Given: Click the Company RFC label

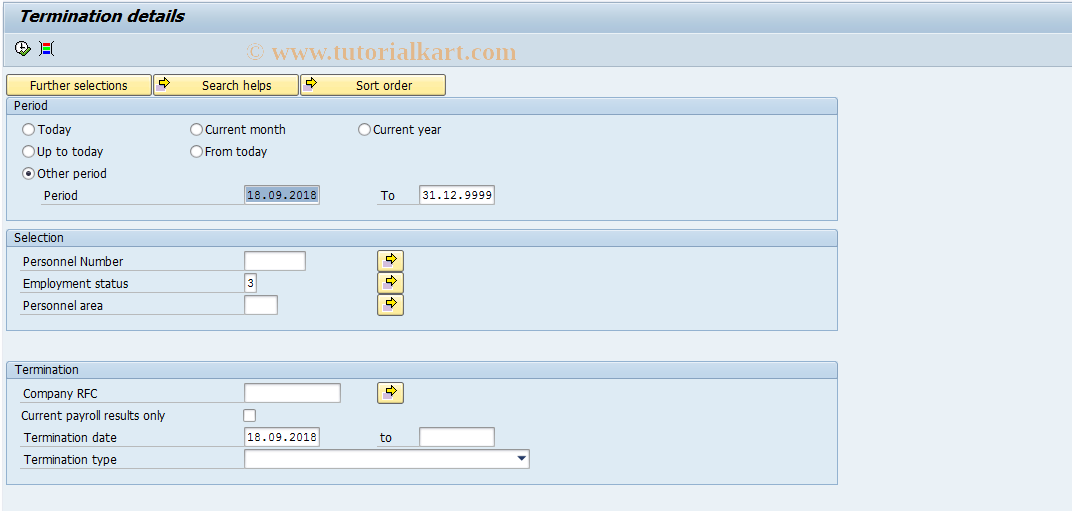Looking at the screenshot, I should (x=60, y=394).
